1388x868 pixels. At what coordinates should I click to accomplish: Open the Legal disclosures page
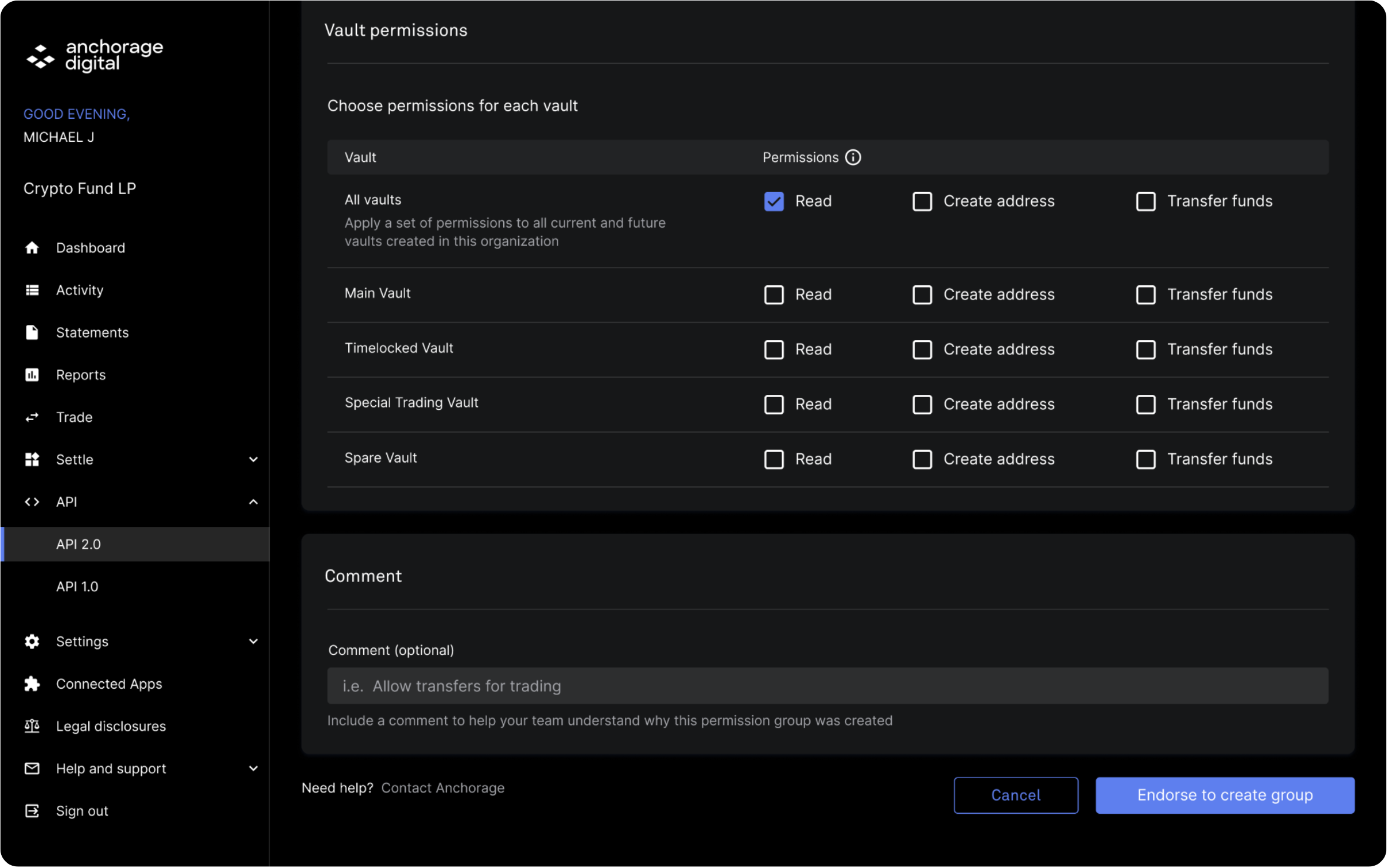pos(111,726)
